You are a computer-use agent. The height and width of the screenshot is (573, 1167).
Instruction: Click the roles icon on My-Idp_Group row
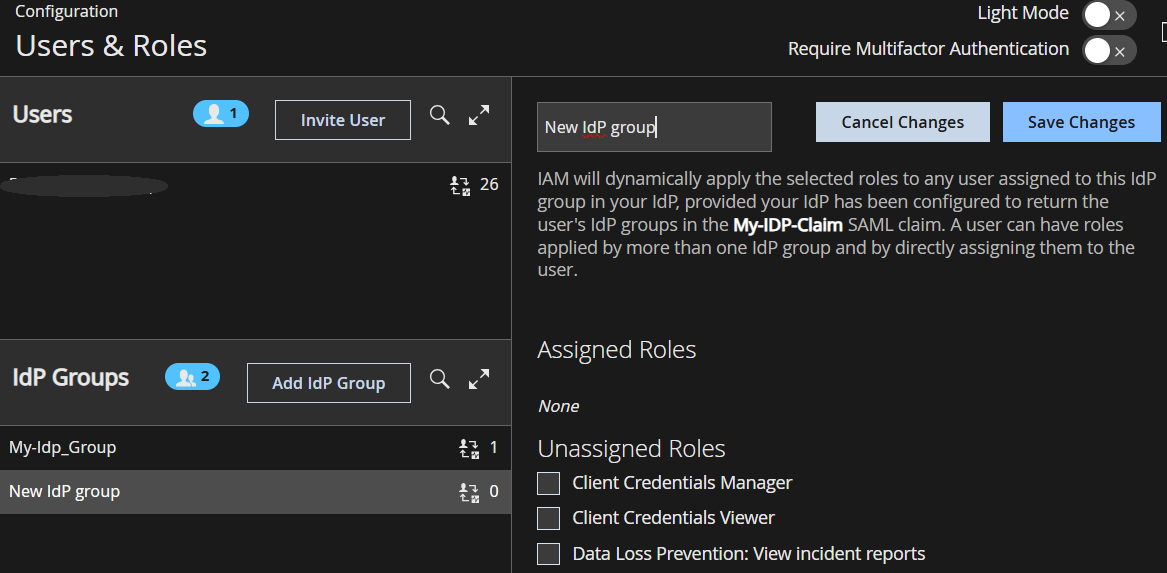pyautogui.click(x=469, y=449)
